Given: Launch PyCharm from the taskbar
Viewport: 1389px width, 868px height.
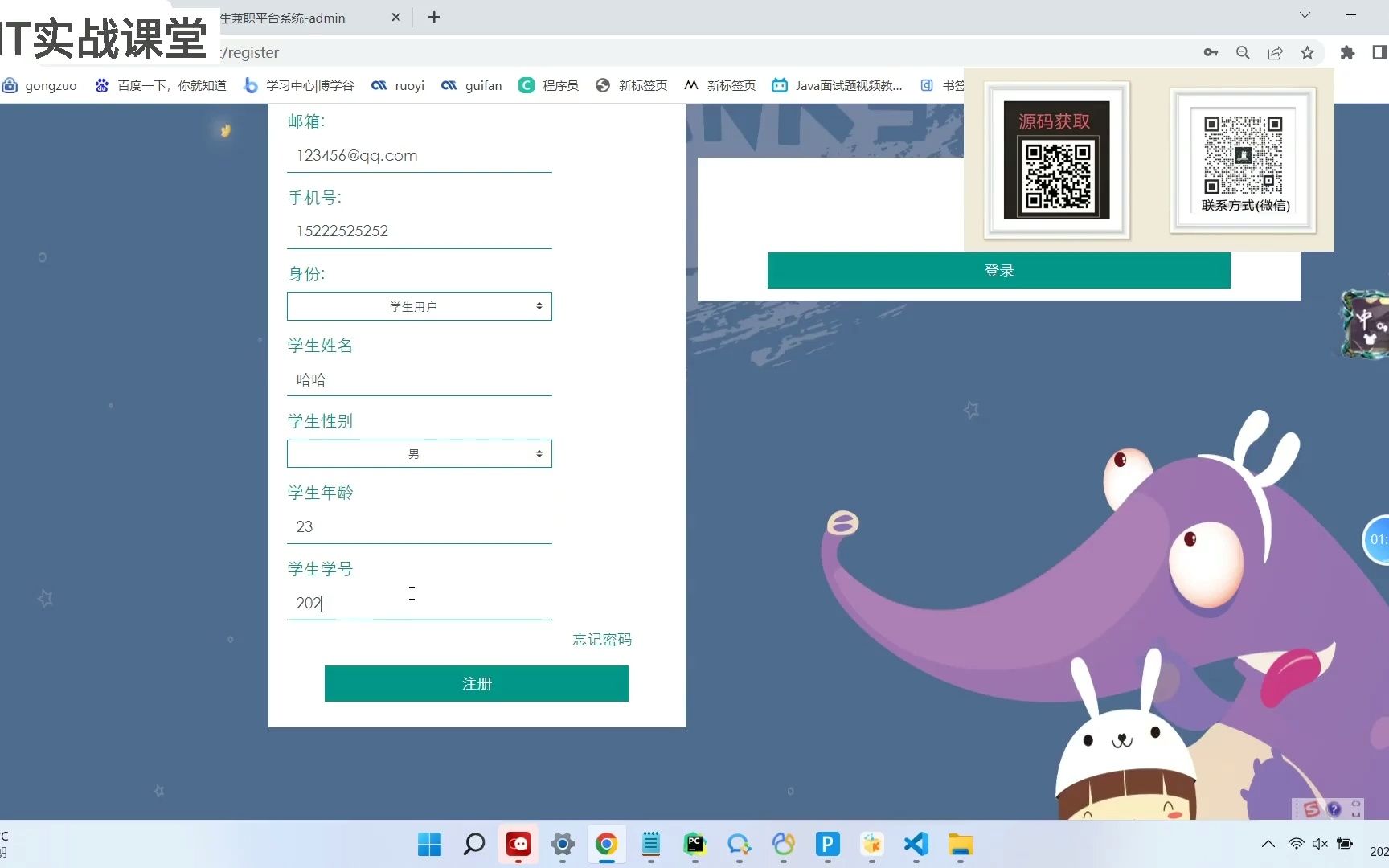Looking at the screenshot, I should tap(694, 845).
